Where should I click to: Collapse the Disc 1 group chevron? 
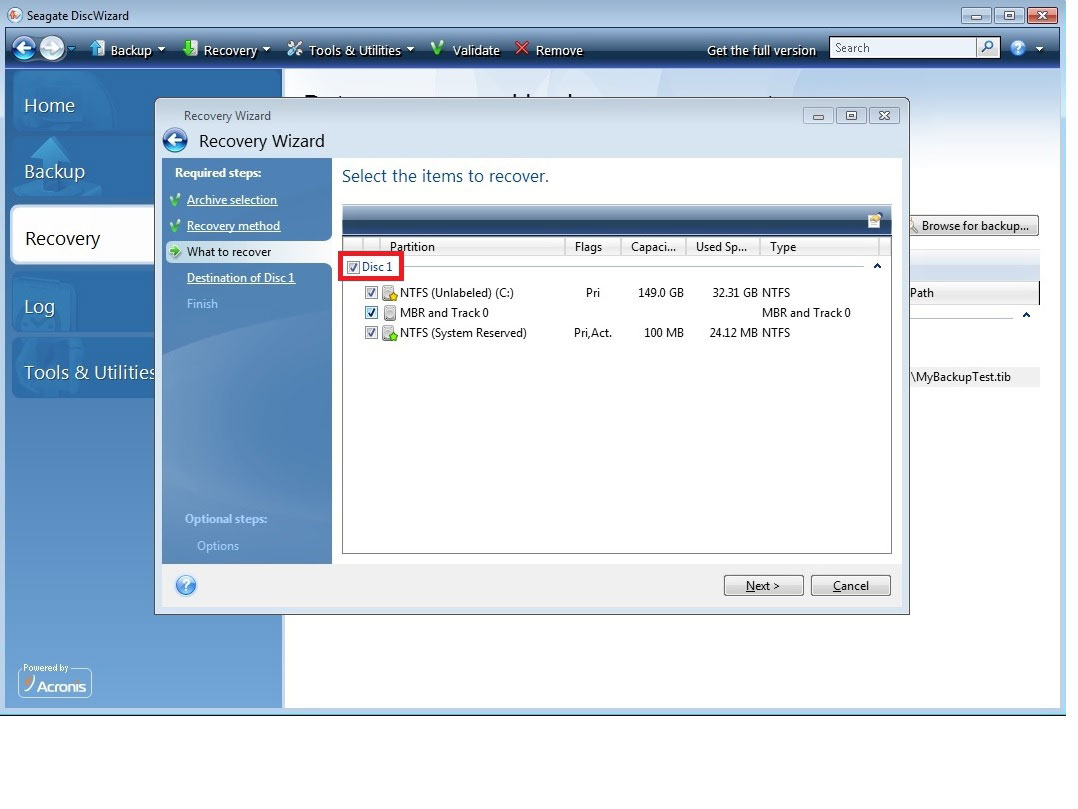(877, 267)
